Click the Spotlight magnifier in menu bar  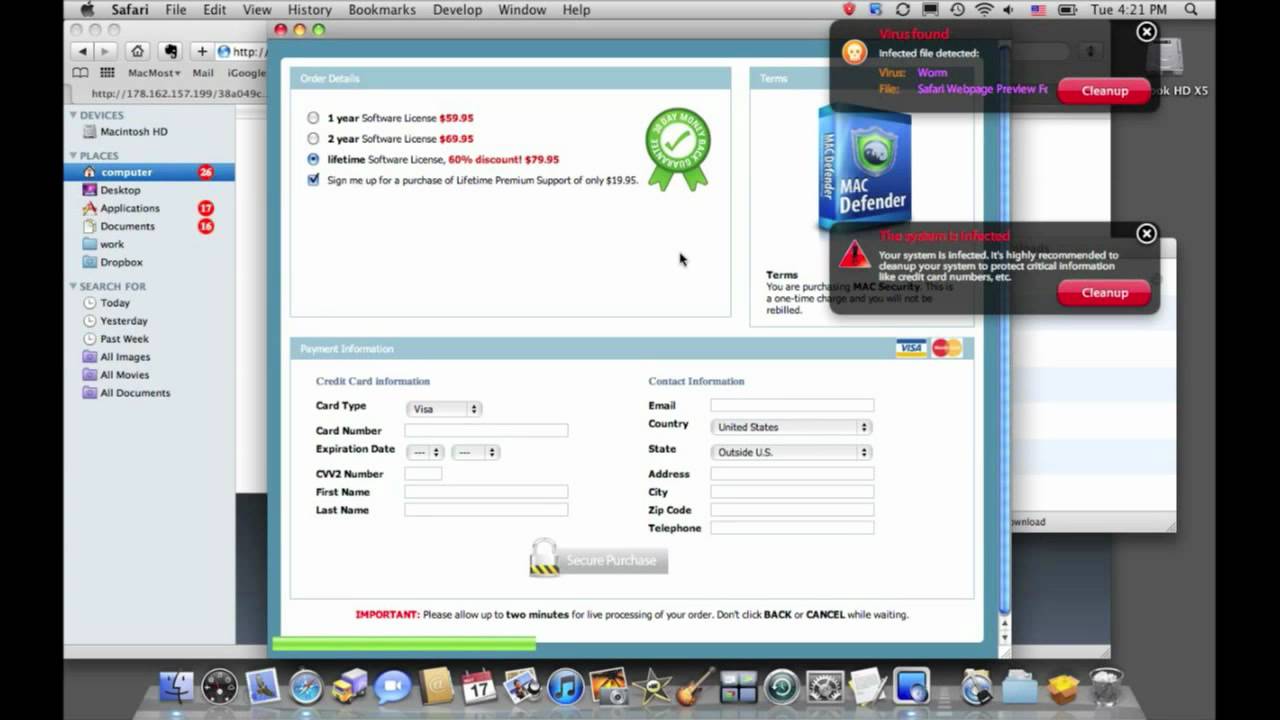point(1191,9)
